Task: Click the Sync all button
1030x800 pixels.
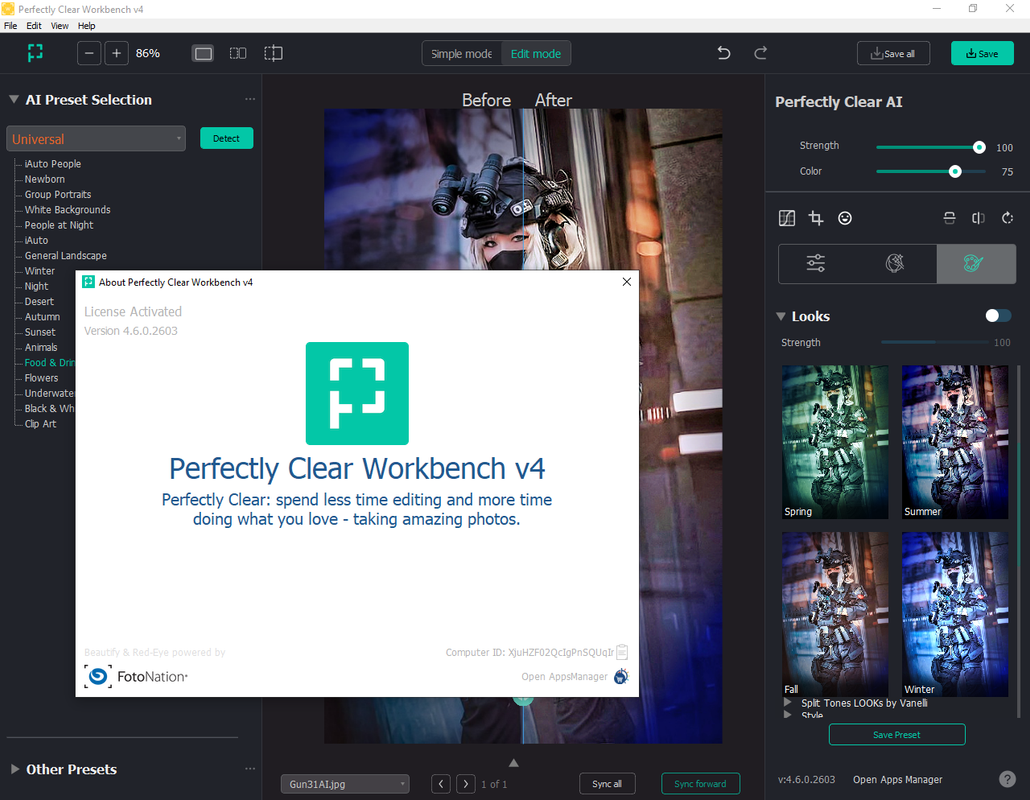Action: click(607, 784)
